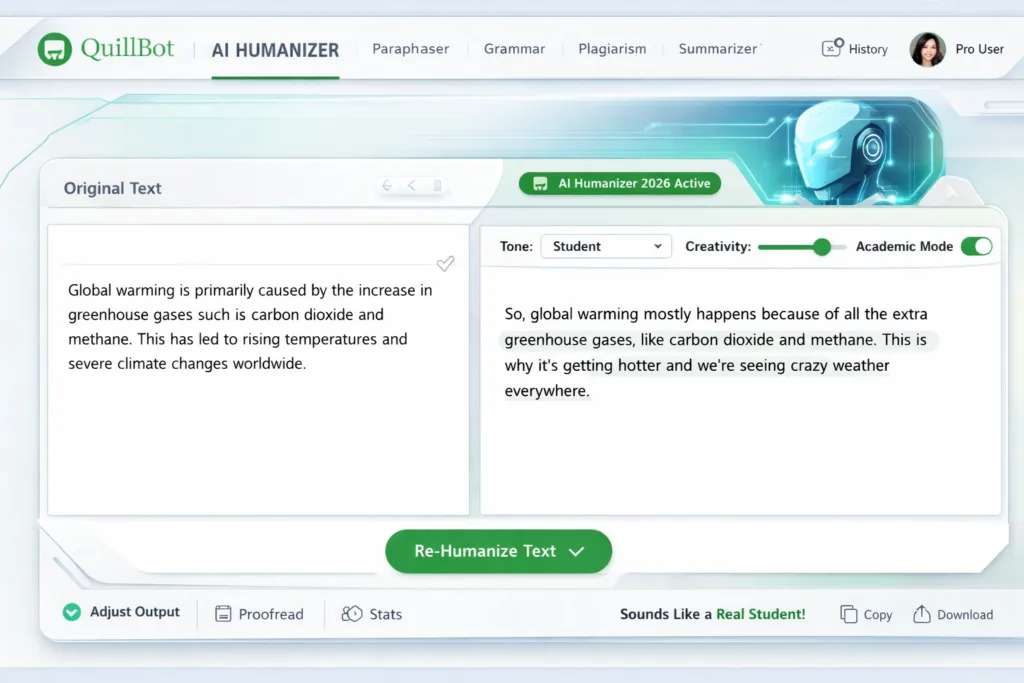Viewport: 1024px width, 683px height.
Task: Open the Plagiarism checker tab
Action: pyautogui.click(x=612, y=48)
